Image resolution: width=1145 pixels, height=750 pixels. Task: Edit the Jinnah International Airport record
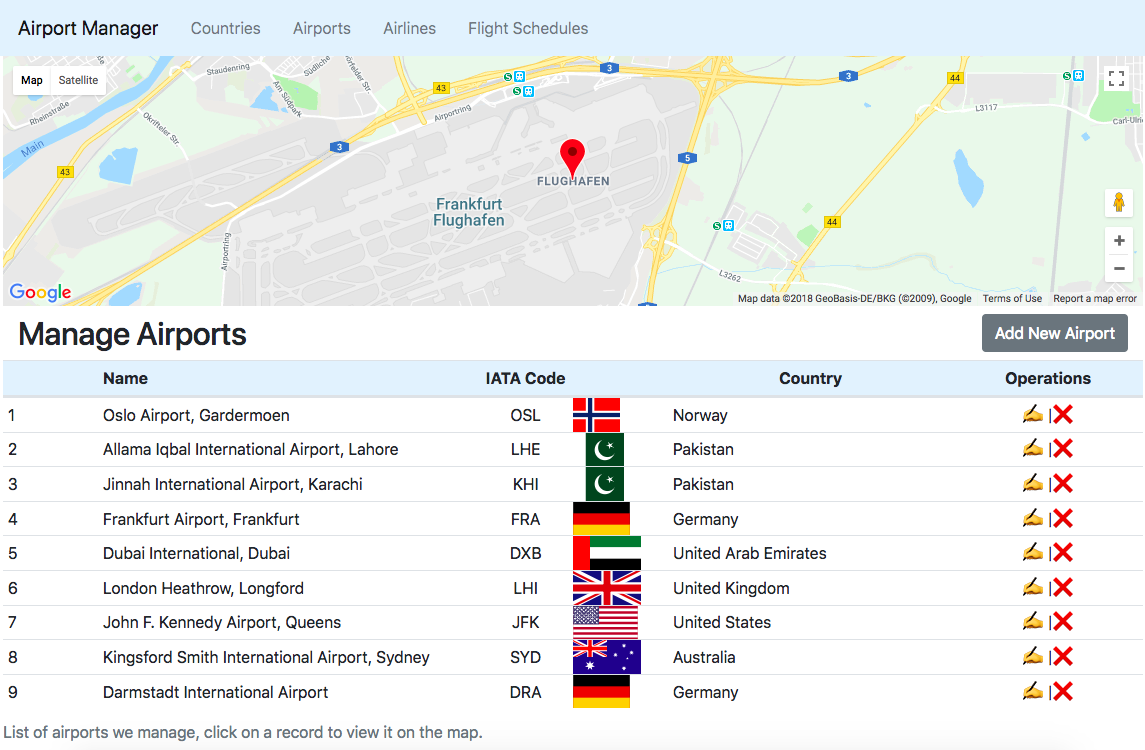1033,483
